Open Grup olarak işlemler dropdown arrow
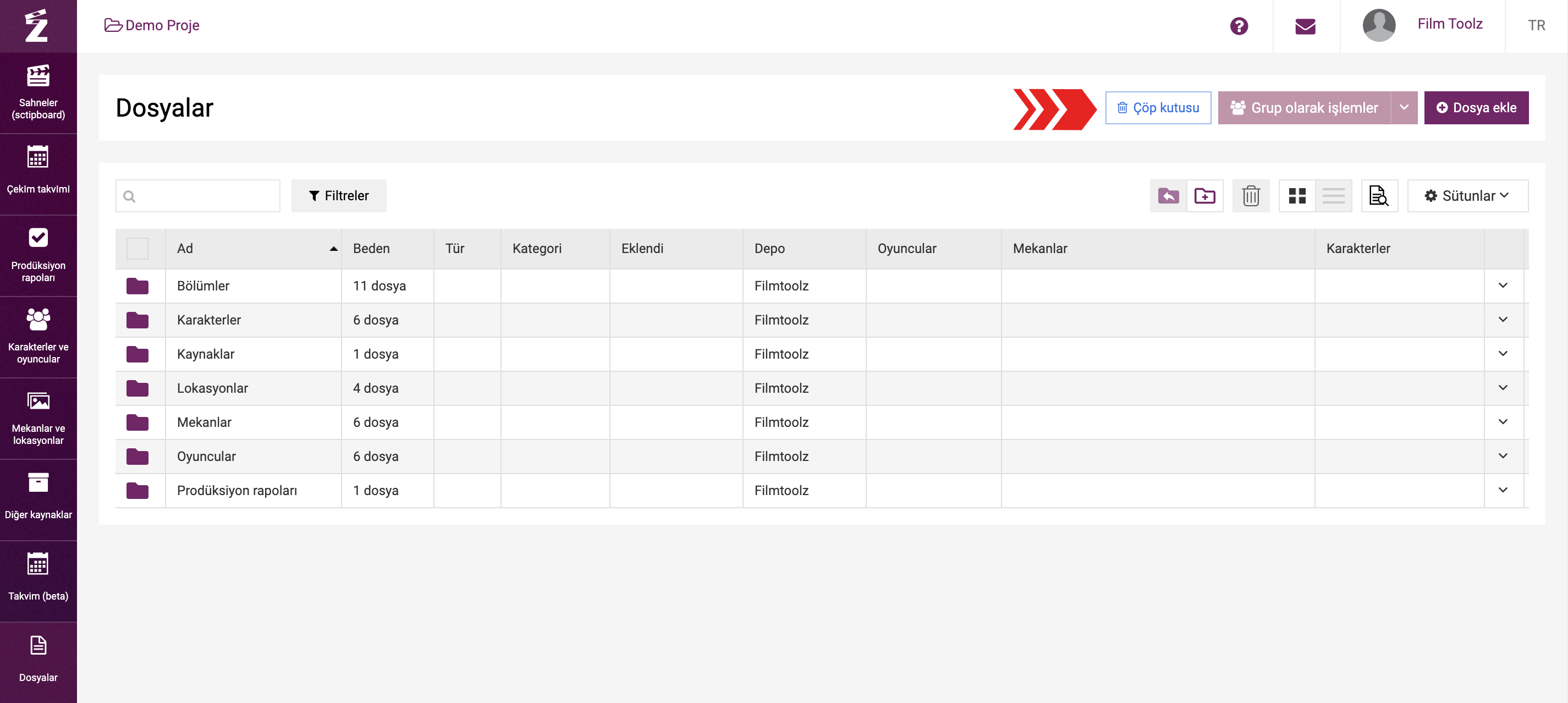 coord(1404,108)
